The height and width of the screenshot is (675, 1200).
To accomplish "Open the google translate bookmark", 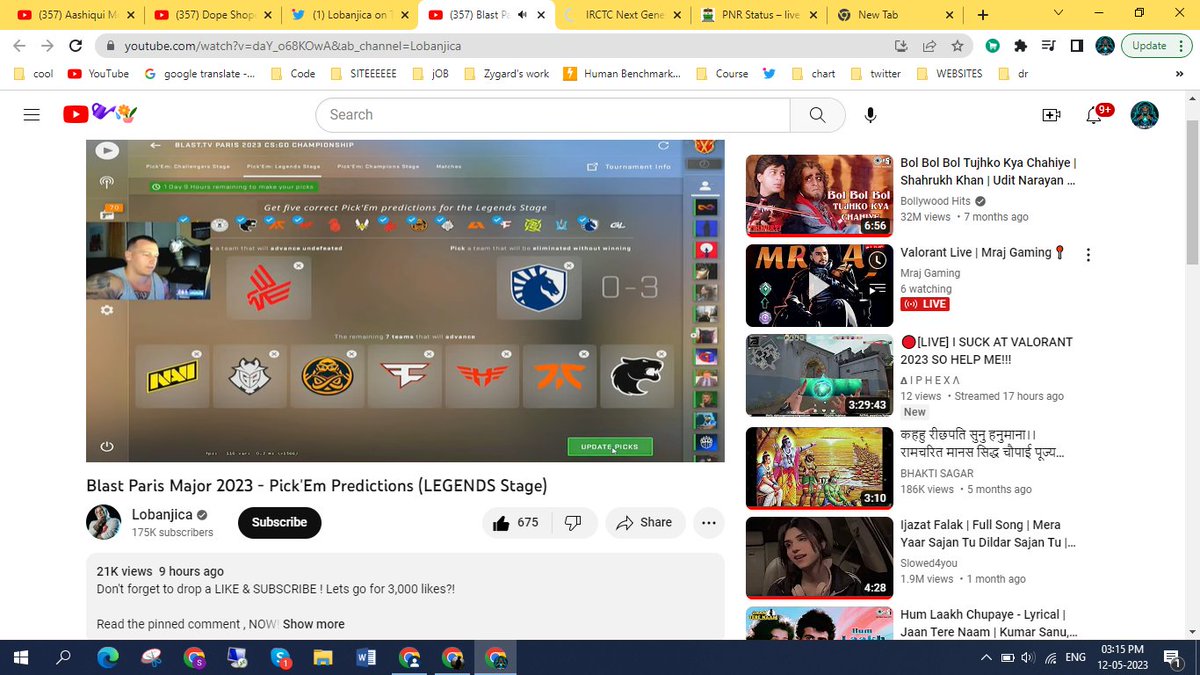I will click(x=200, y=73).
